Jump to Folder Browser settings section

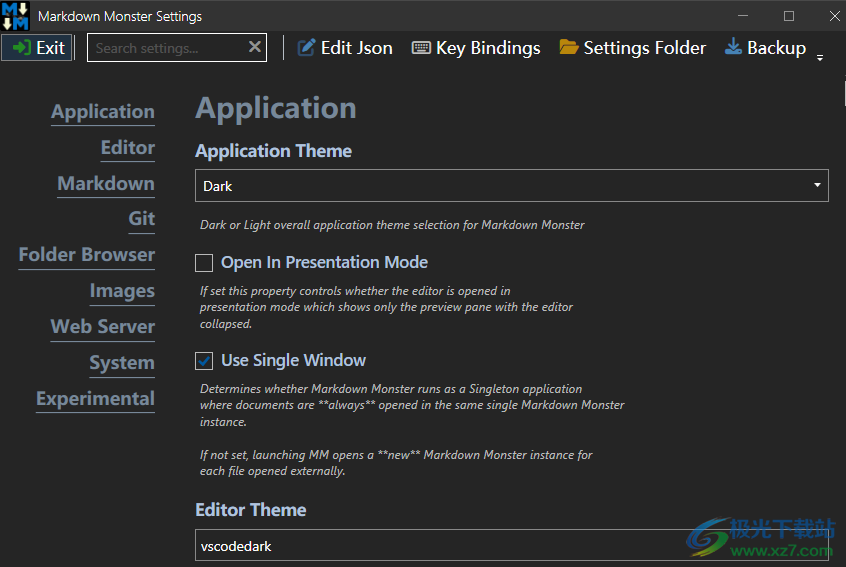point(87,255)
